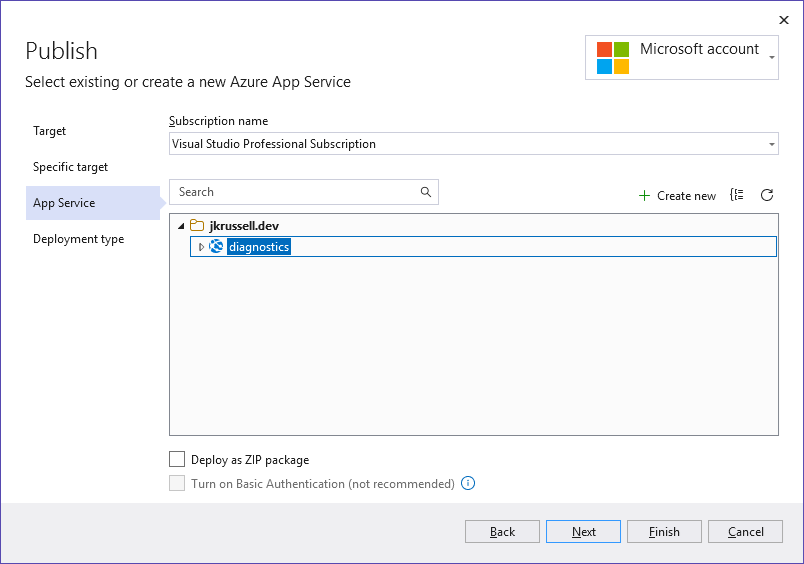Click the Create new link
804x564 pixels.
pos(686,196)
